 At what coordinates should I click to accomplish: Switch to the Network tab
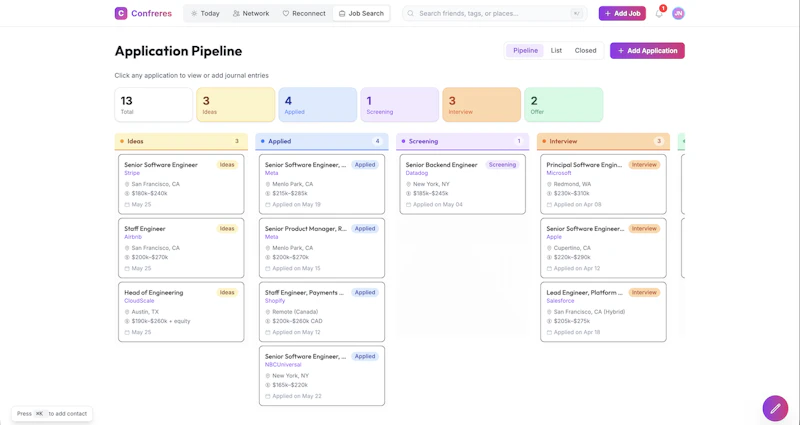click(251, 13)
